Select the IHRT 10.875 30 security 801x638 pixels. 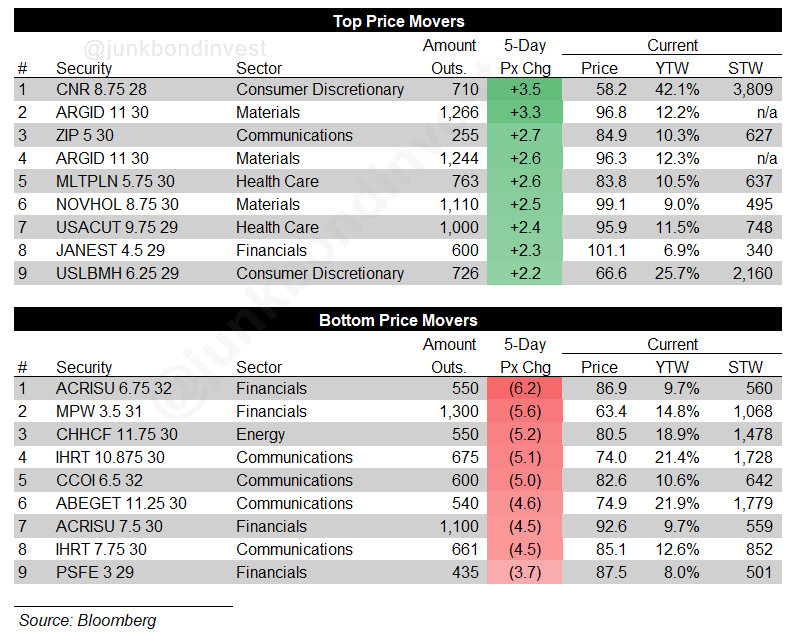pos(110,457)
